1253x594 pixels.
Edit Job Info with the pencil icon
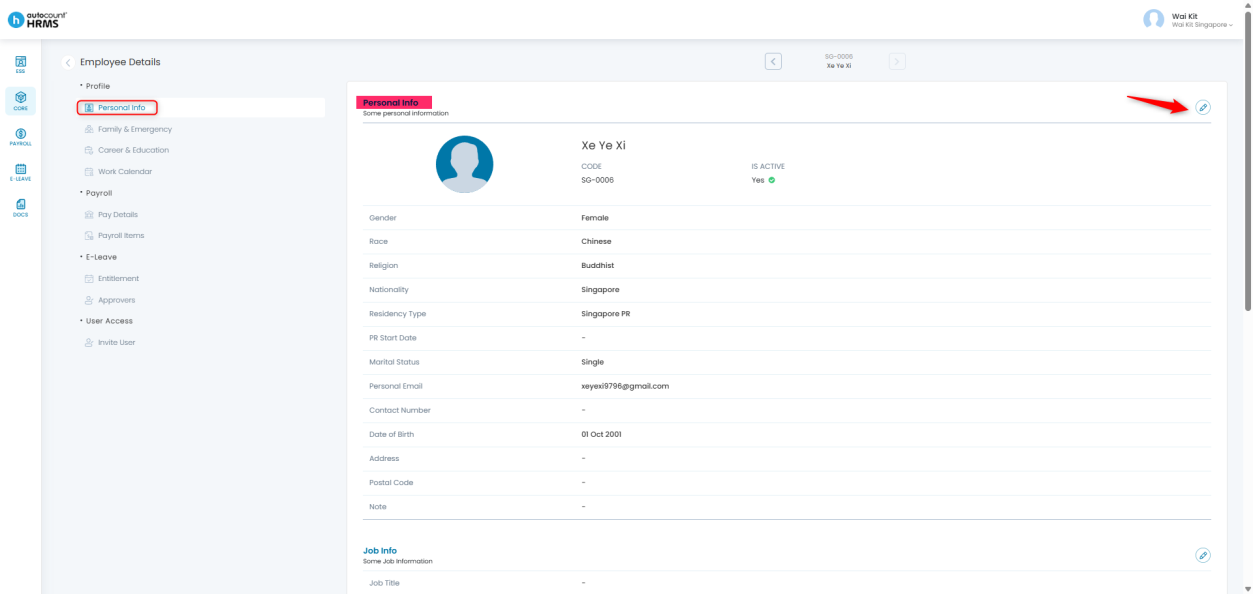1203,555
